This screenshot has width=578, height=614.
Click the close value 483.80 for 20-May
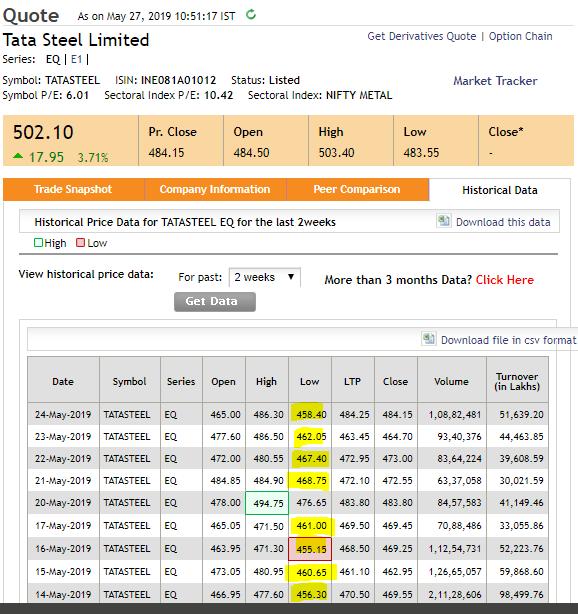(x=397, y=502)
